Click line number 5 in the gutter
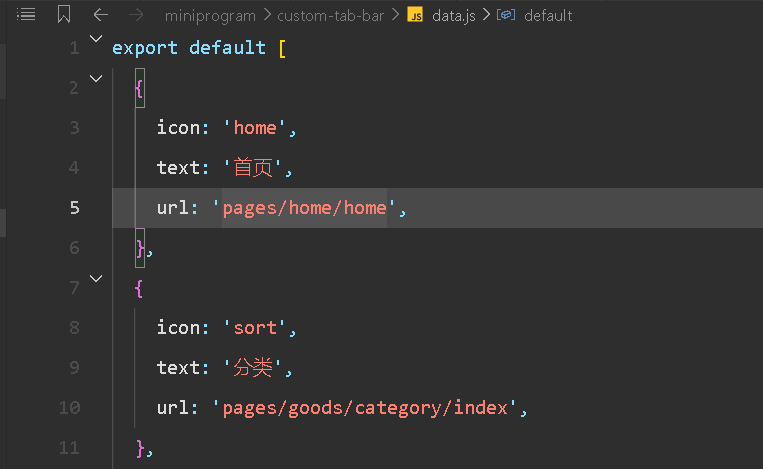This screenshot has width=763, height=469. point(74,208)
